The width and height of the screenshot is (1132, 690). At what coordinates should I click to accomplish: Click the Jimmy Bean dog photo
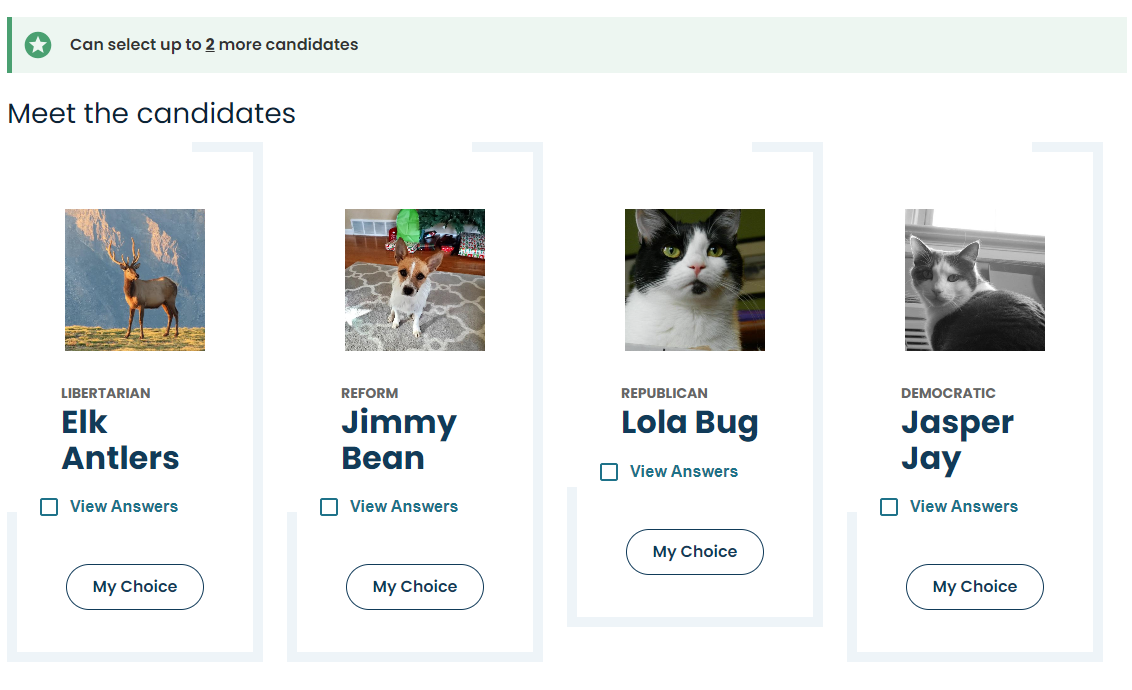coord(415,280)
